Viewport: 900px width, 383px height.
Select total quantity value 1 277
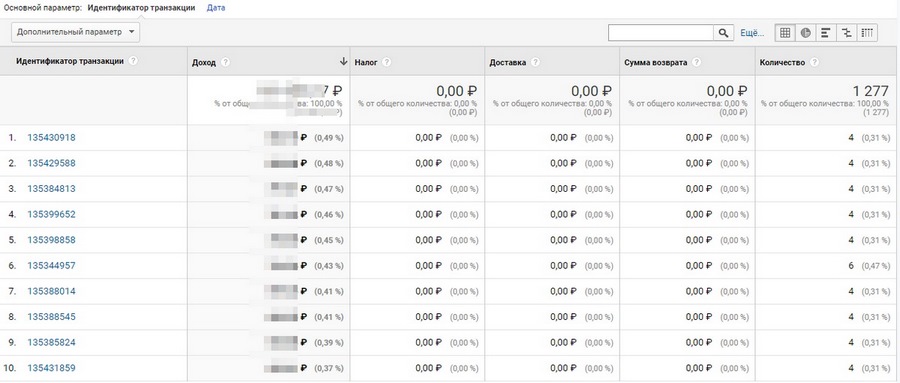(x=871, y=91)
